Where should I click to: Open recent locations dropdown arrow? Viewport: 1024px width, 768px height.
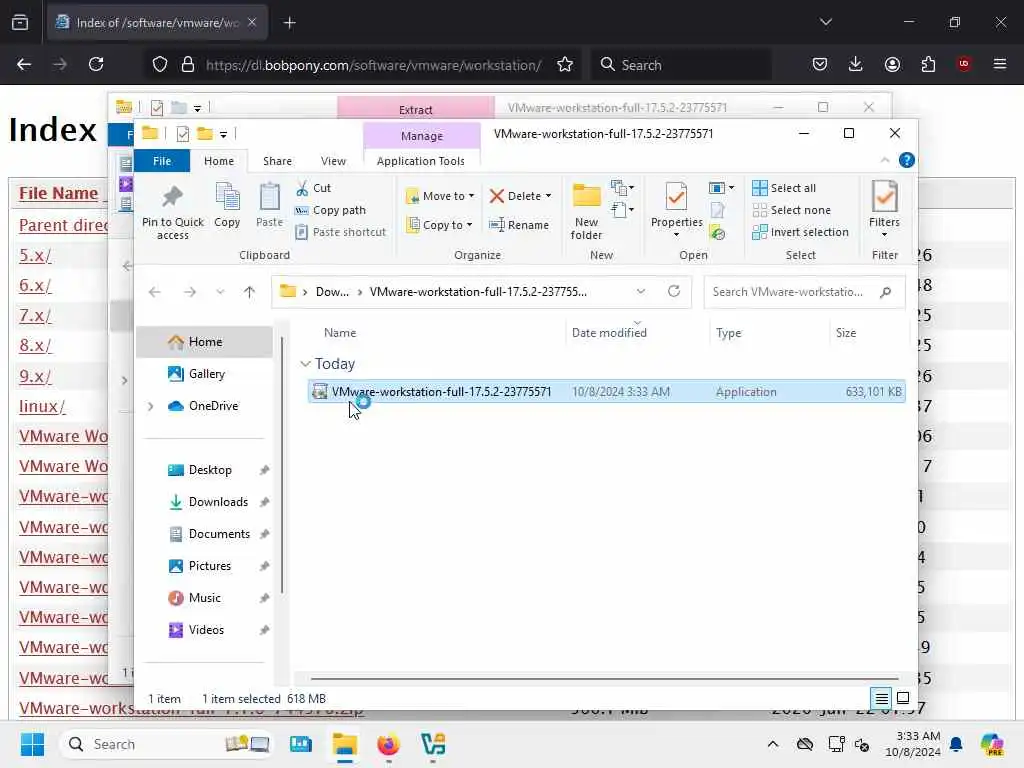[x=220, y=292]
